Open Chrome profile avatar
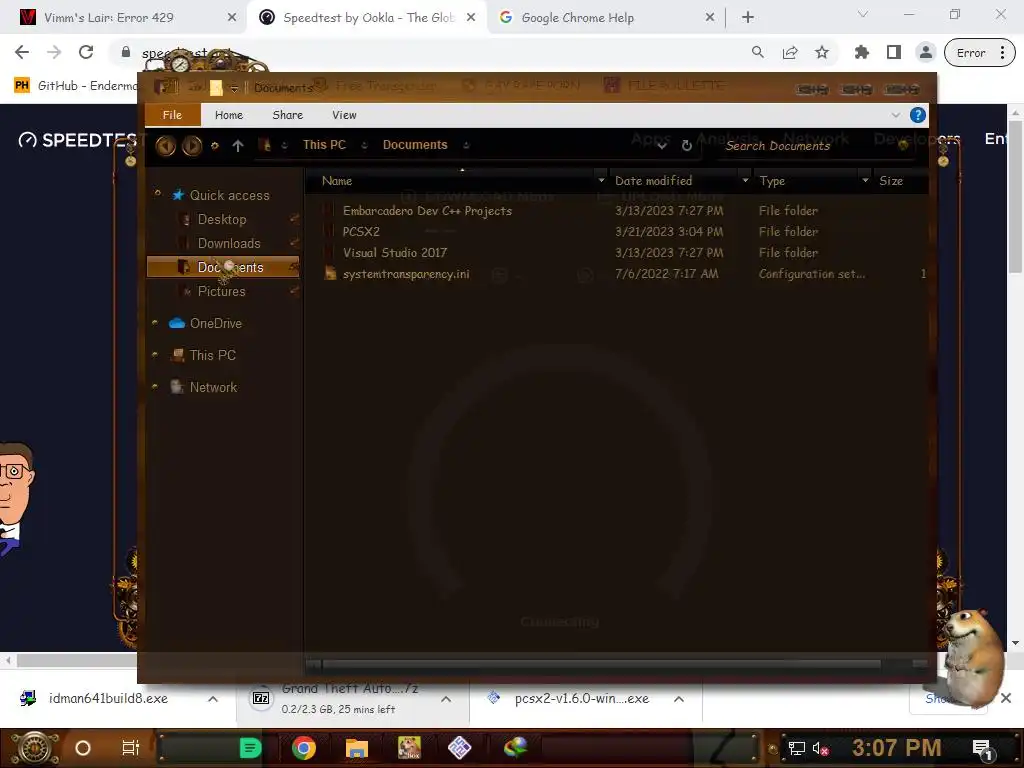The width and height of the screenshot is (1024, 768). click(x=925, y=52)
